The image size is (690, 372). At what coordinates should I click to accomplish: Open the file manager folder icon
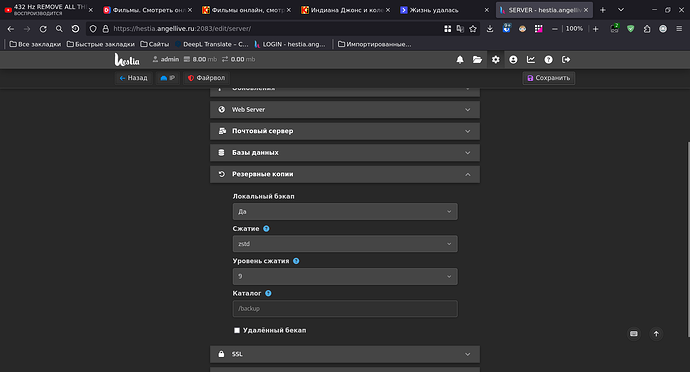click(x=477, y=59)
